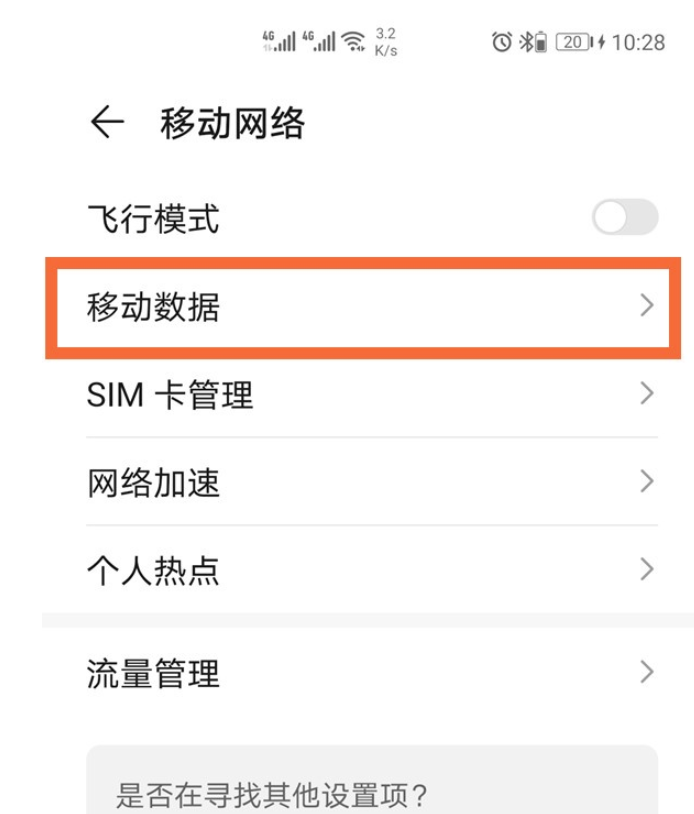694x814 pixels.
Task: Tap the 10:28 clock in status bar
Action: (x=638, y=42)
